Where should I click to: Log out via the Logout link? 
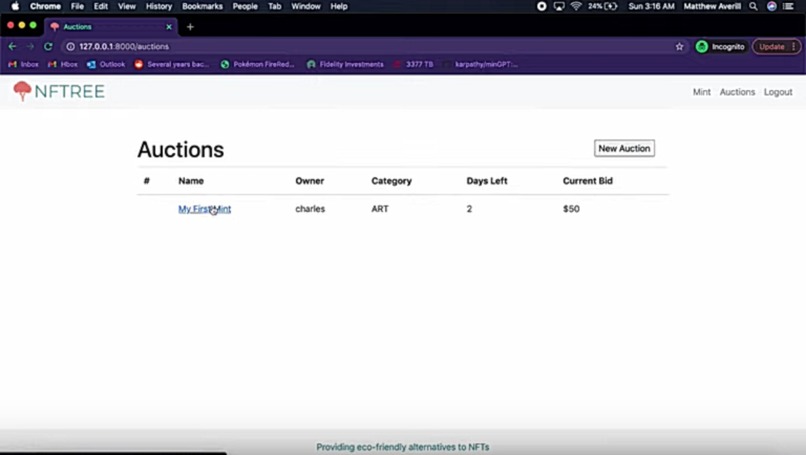(778, 92)
